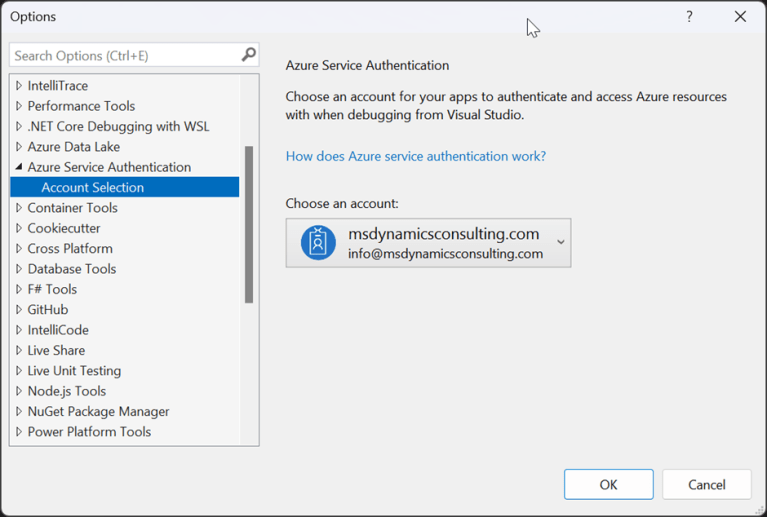The image size is (767, 517).
Task: Close the Options dialog
Action: point(740,17)
